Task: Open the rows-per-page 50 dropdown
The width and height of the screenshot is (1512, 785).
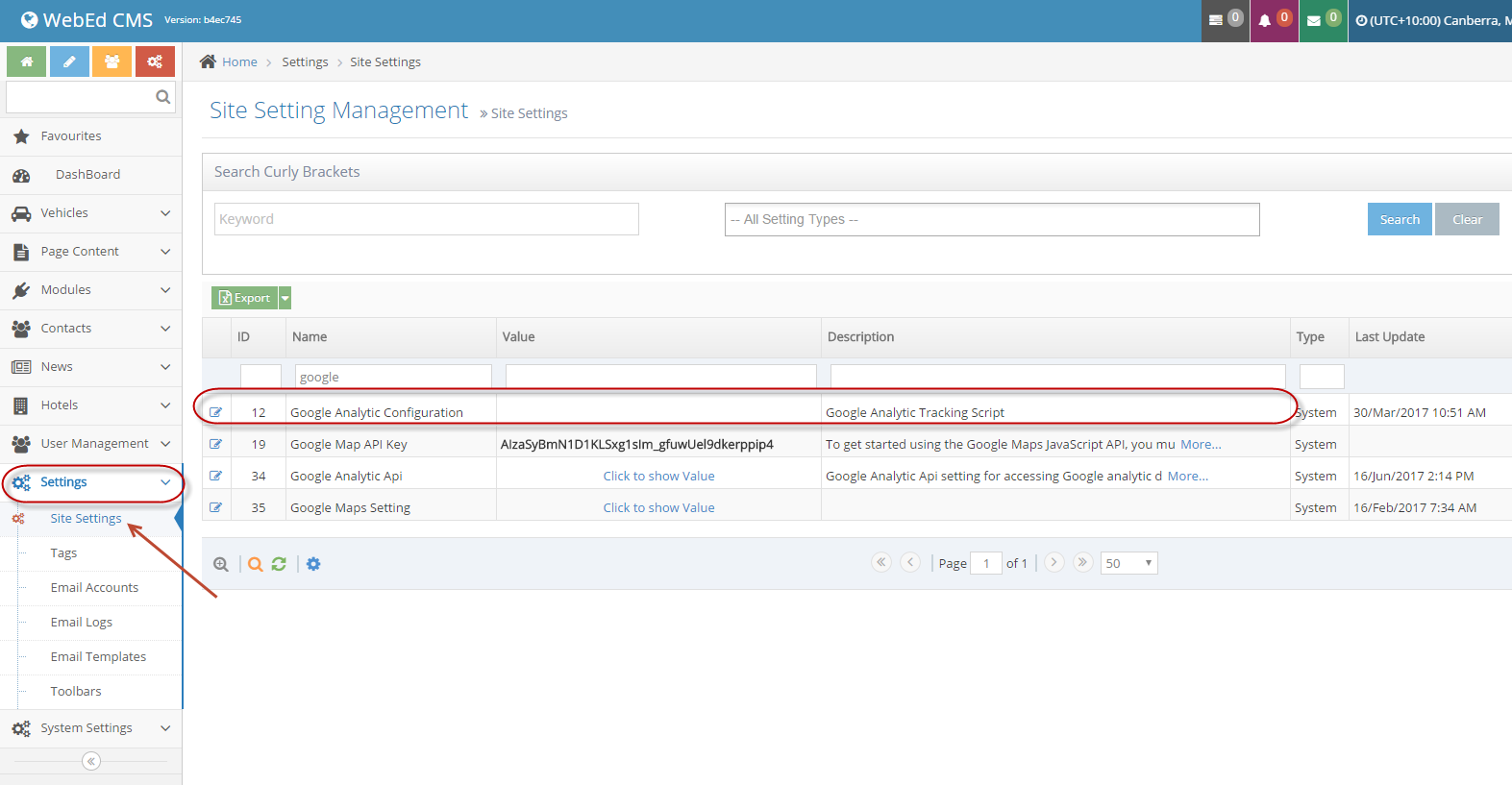Action: (1128, 563)
